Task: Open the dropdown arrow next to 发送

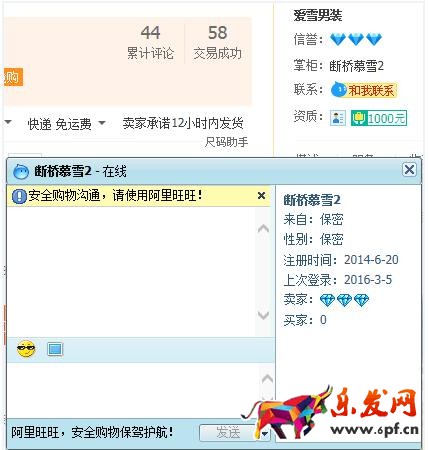Action: tap(265, 434)
